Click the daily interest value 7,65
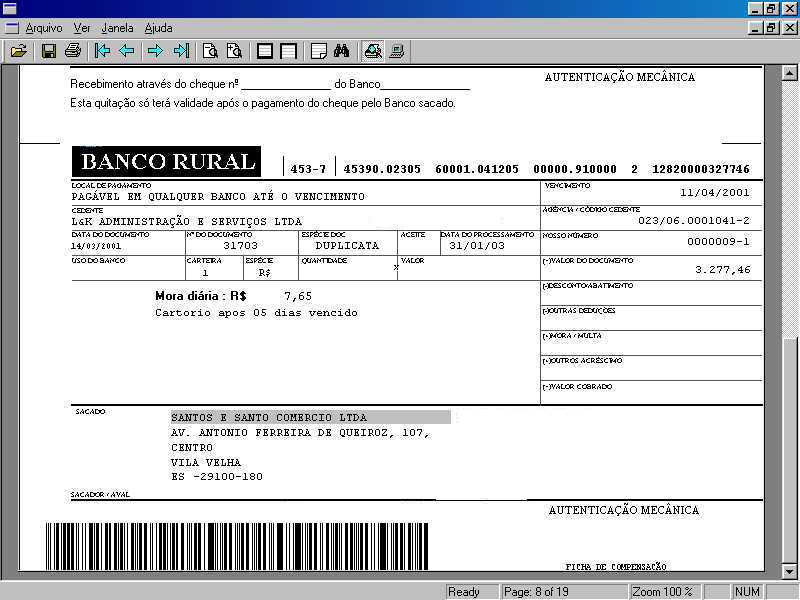800x600 pixels. tap(298, 296)
